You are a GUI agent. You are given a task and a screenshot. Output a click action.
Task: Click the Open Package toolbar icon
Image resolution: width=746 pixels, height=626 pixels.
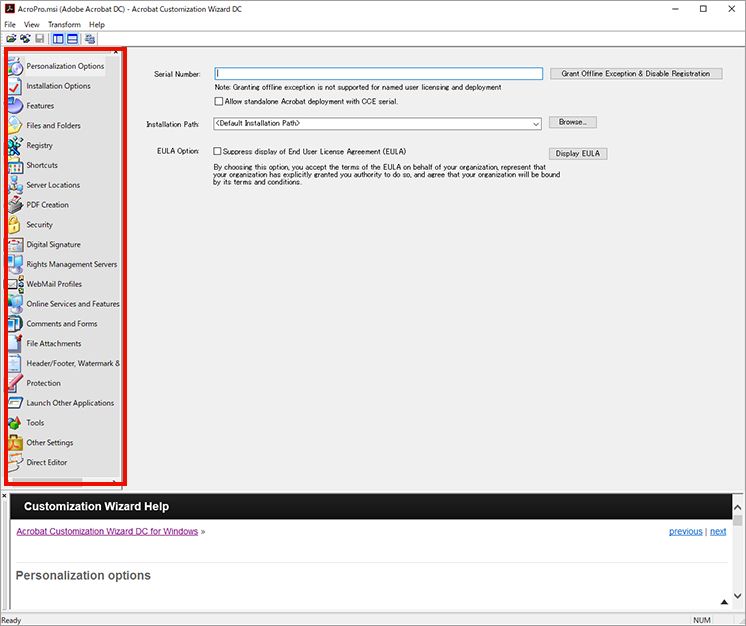point(11,39)
